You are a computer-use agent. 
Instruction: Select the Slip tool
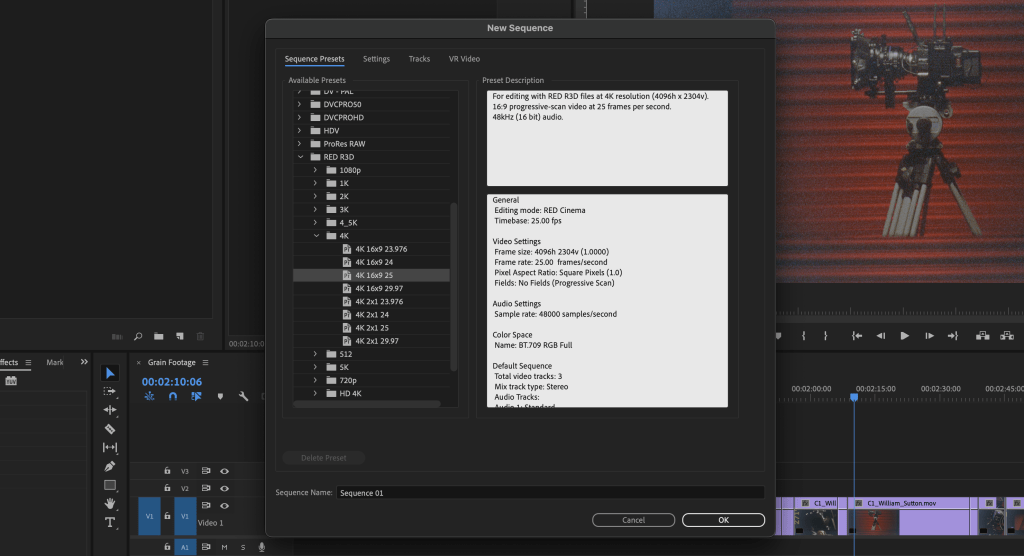(x=110, y=448)
